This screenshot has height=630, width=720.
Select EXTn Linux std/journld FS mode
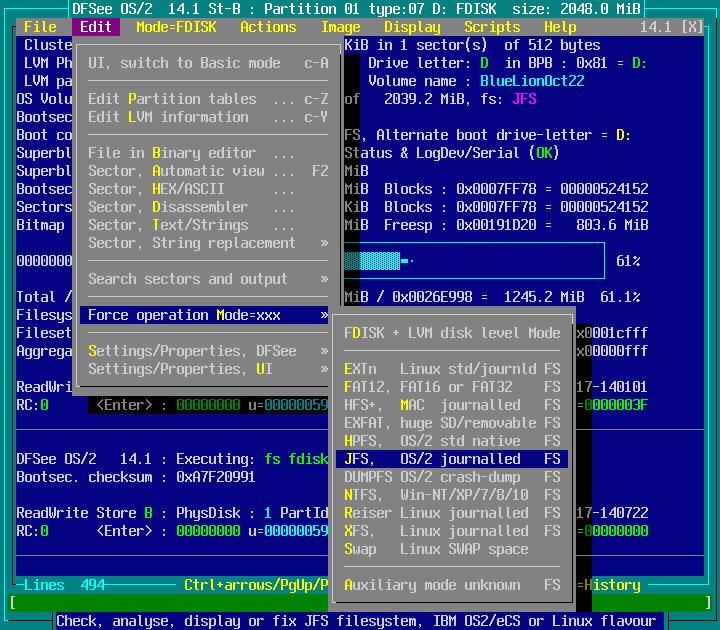[x=452, y=369]
